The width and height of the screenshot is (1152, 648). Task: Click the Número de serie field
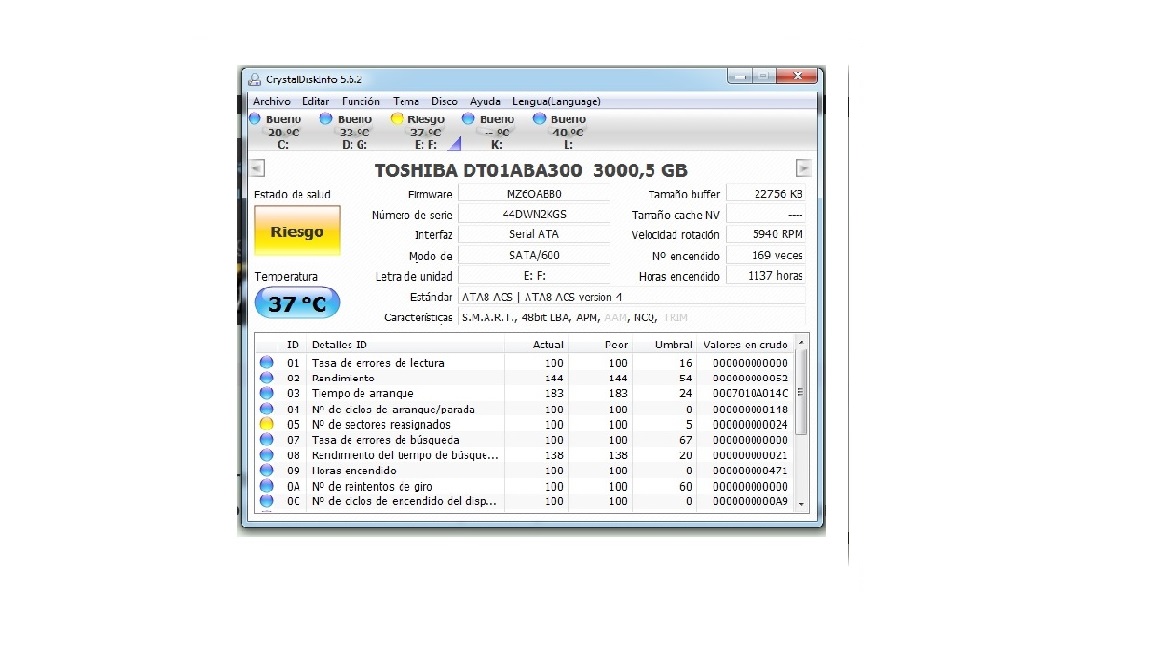coord(534,215)
